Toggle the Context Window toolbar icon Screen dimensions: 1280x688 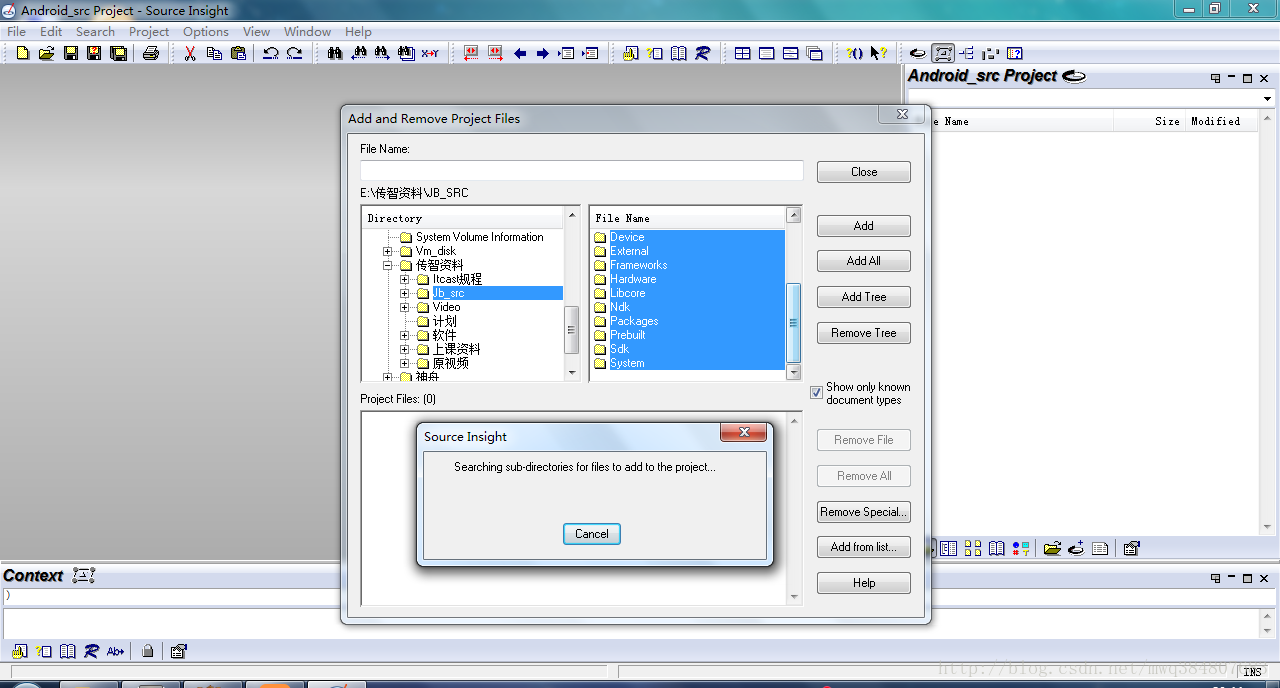(943, 53)
